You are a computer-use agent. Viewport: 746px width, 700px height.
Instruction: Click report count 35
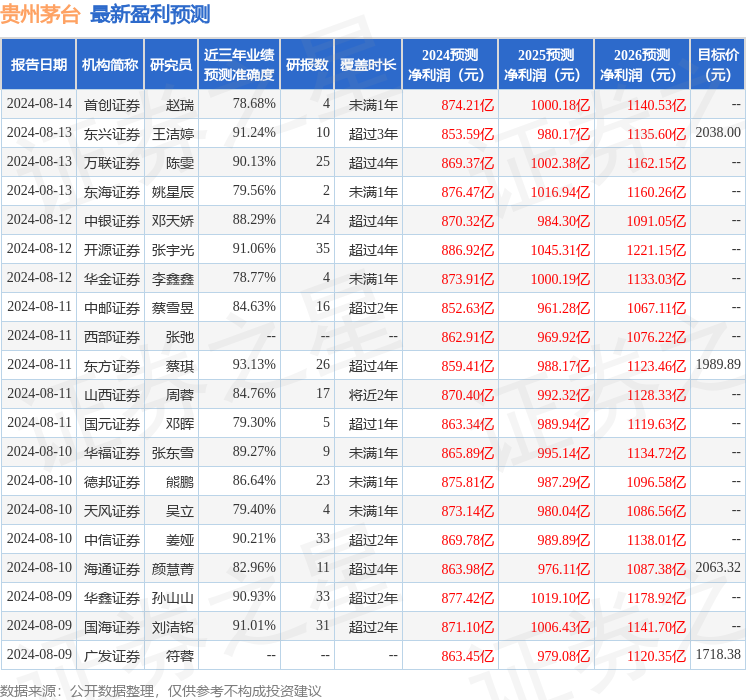coord(323,248)
